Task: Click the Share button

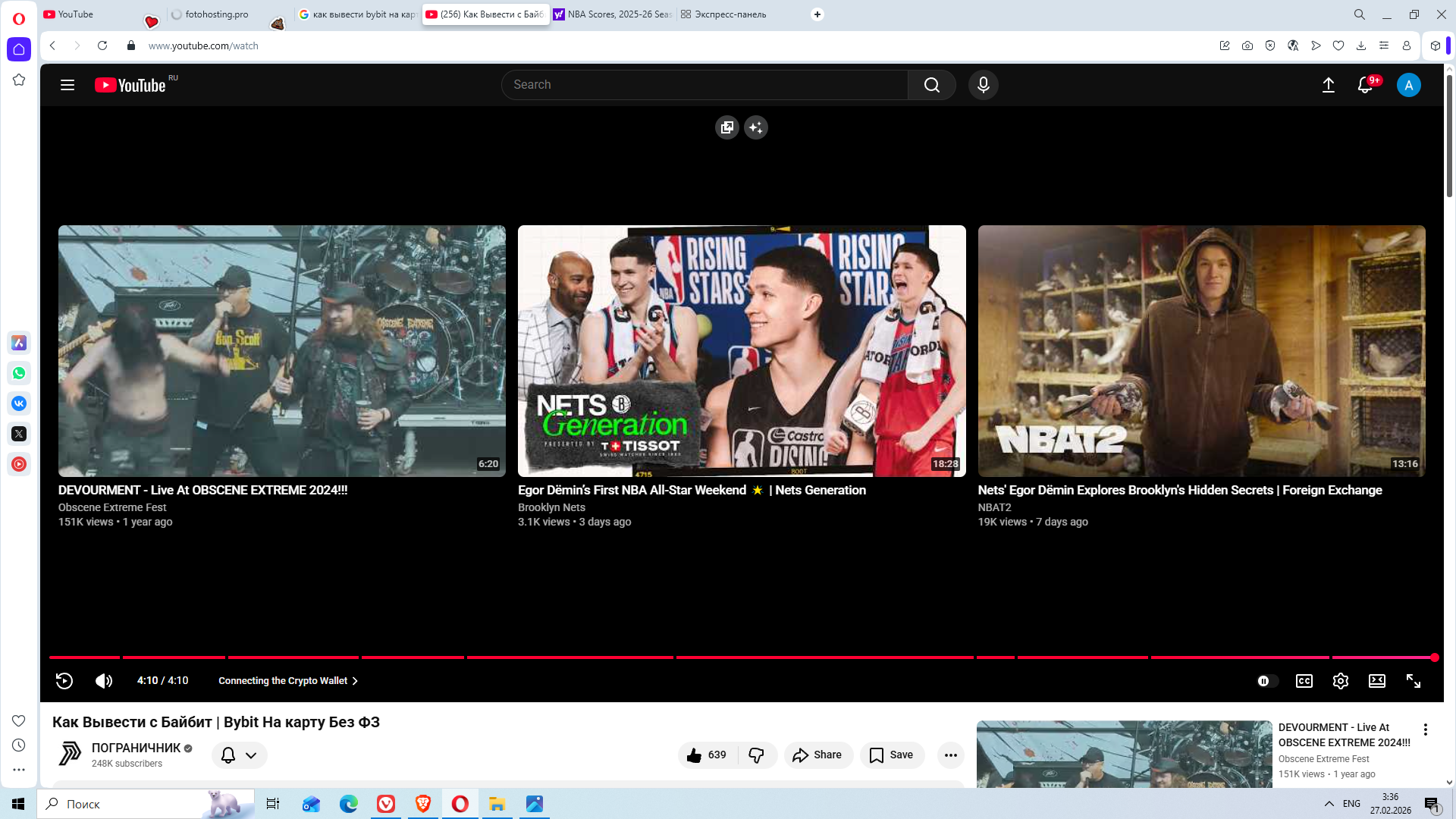Action: (817, 755)
